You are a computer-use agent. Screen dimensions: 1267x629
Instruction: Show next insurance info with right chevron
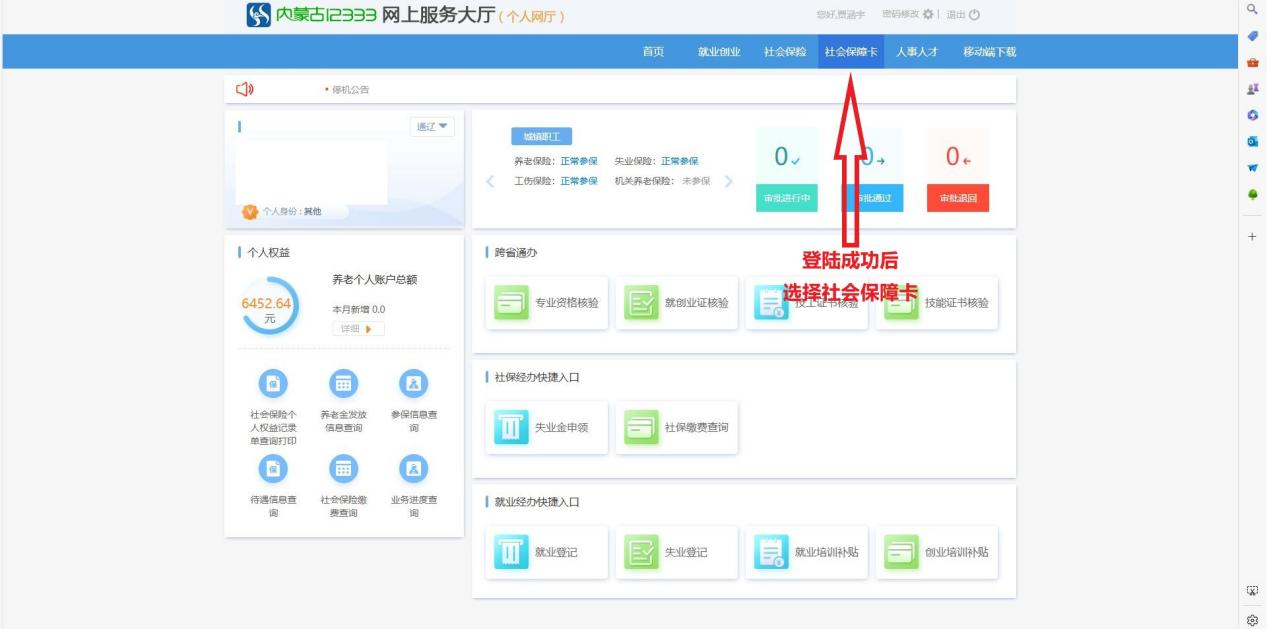click(728, 181)
